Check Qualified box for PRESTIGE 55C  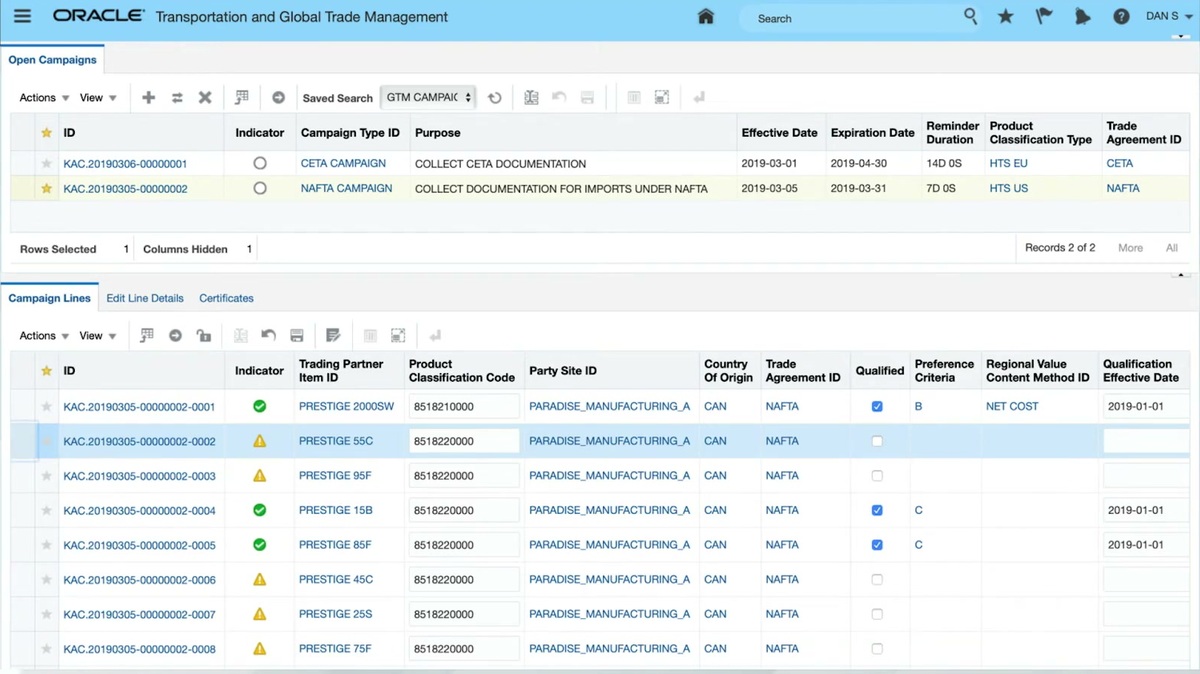(x=877, y=441)
